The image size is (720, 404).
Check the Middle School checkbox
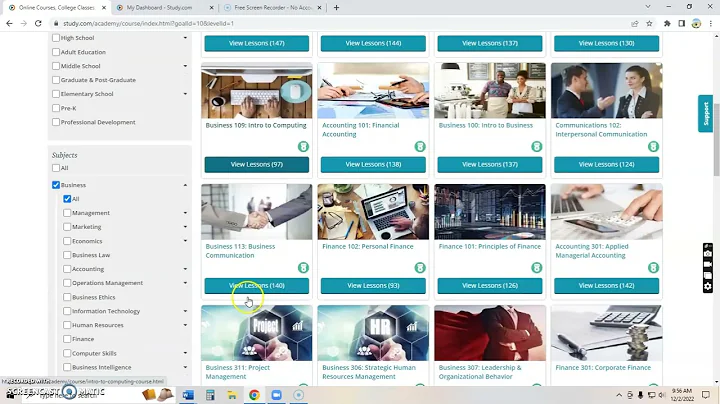click(x=56, y=66)
